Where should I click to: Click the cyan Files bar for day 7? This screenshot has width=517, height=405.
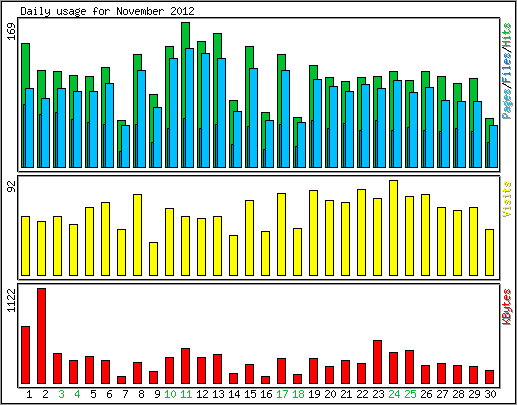tap(126, 146)
